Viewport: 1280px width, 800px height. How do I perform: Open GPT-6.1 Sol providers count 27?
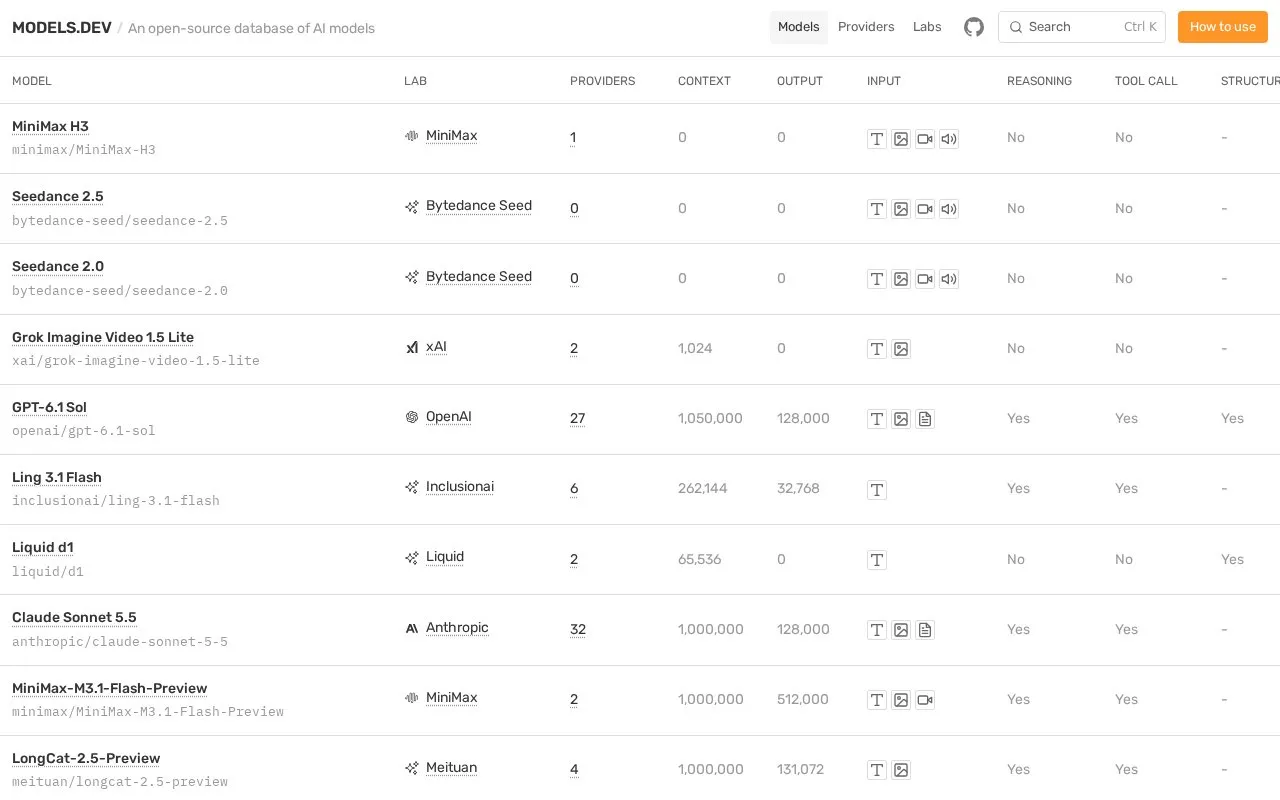coord(577,419)
